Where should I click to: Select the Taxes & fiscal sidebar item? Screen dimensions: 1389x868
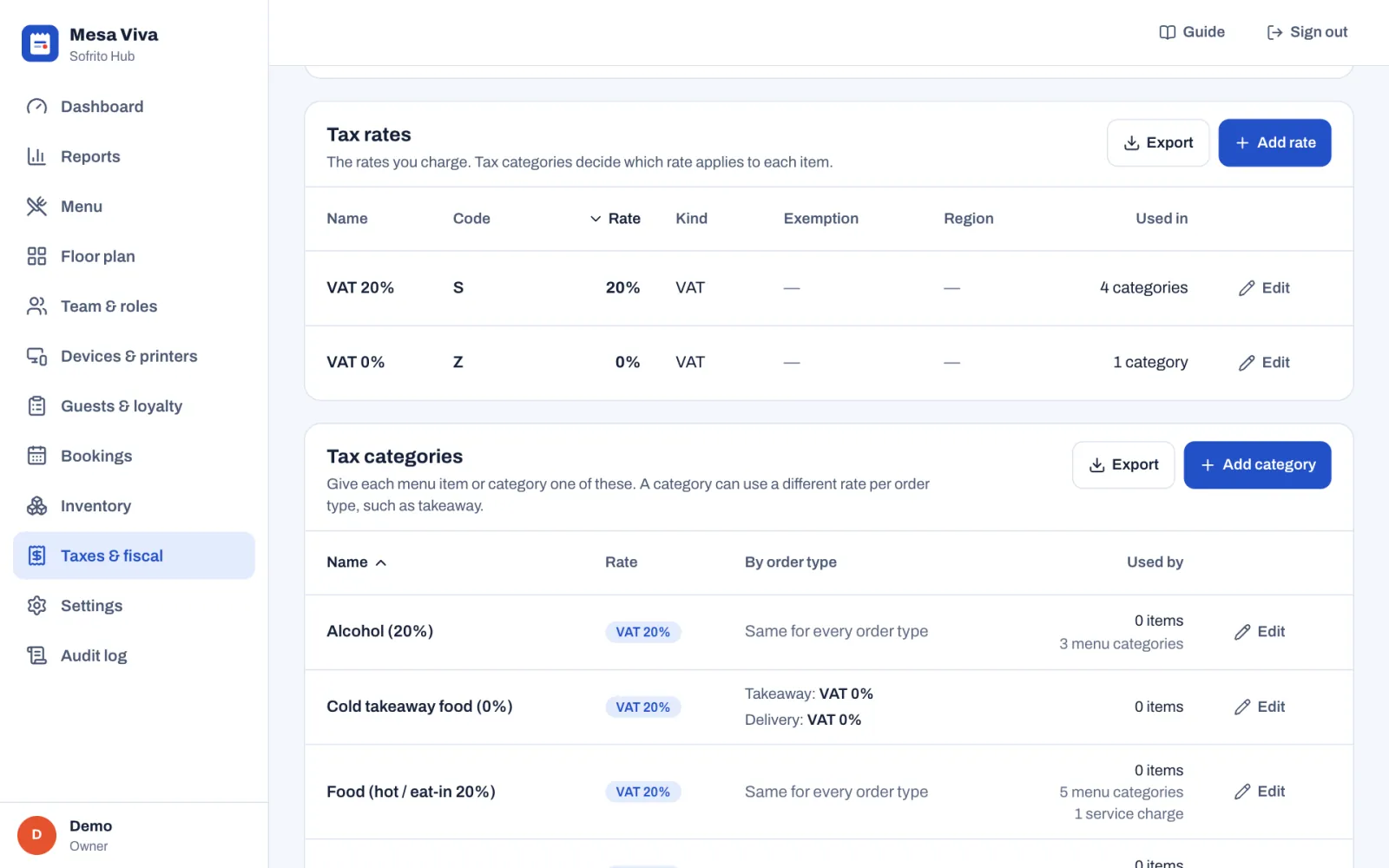coord(134,556)
